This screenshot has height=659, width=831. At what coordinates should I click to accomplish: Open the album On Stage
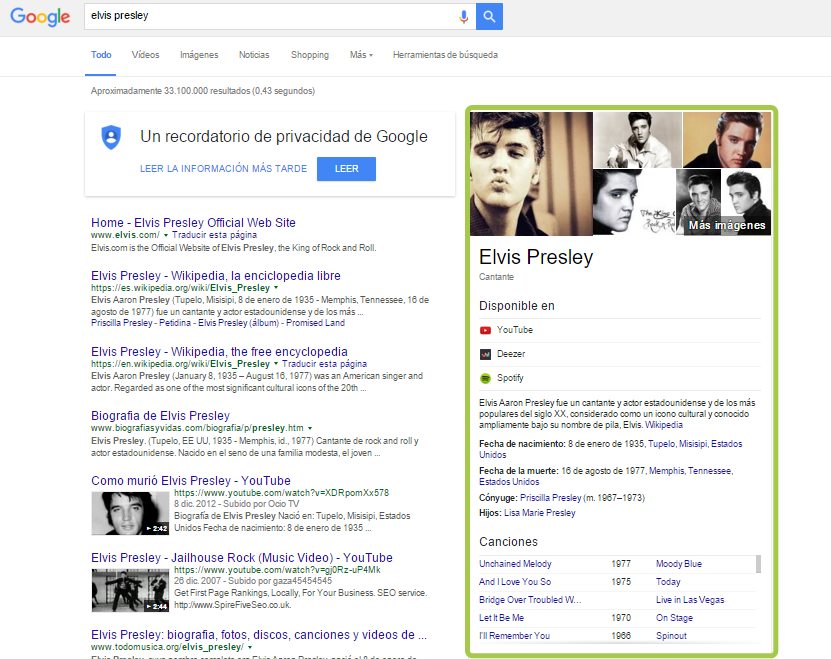674,618
